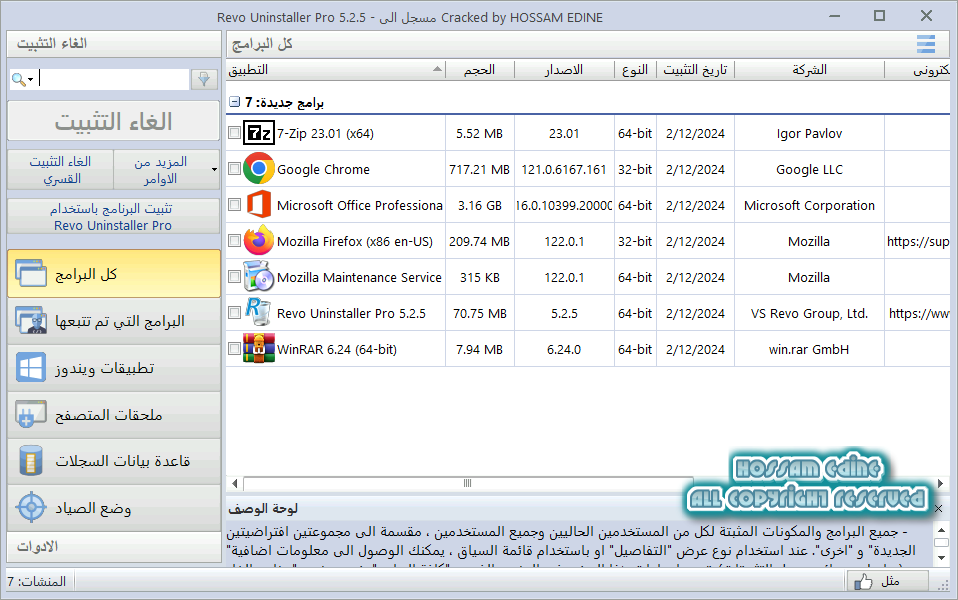Screen dimensions: 958x600
Task: Open 'تطبيقات ويندوز' section
Action: click(114, 368)
